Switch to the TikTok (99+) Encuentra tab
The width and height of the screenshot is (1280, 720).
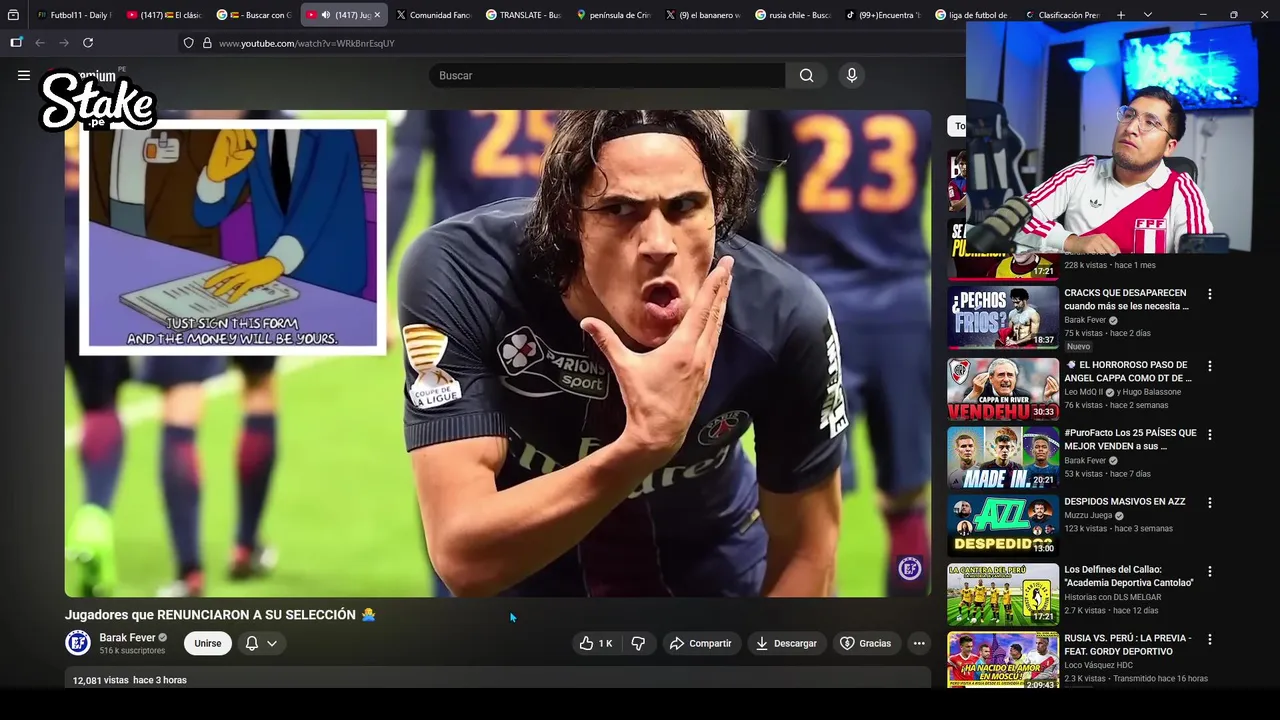883,15
